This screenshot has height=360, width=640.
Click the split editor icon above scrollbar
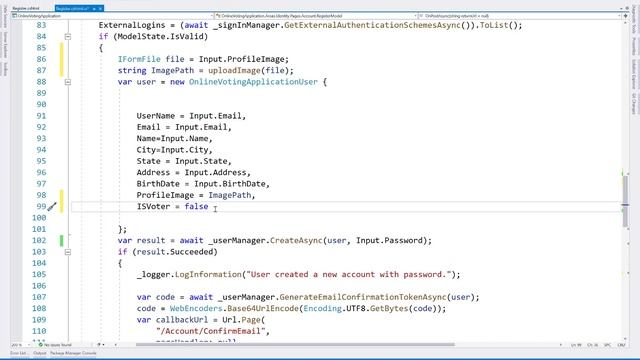coord(625,16)
